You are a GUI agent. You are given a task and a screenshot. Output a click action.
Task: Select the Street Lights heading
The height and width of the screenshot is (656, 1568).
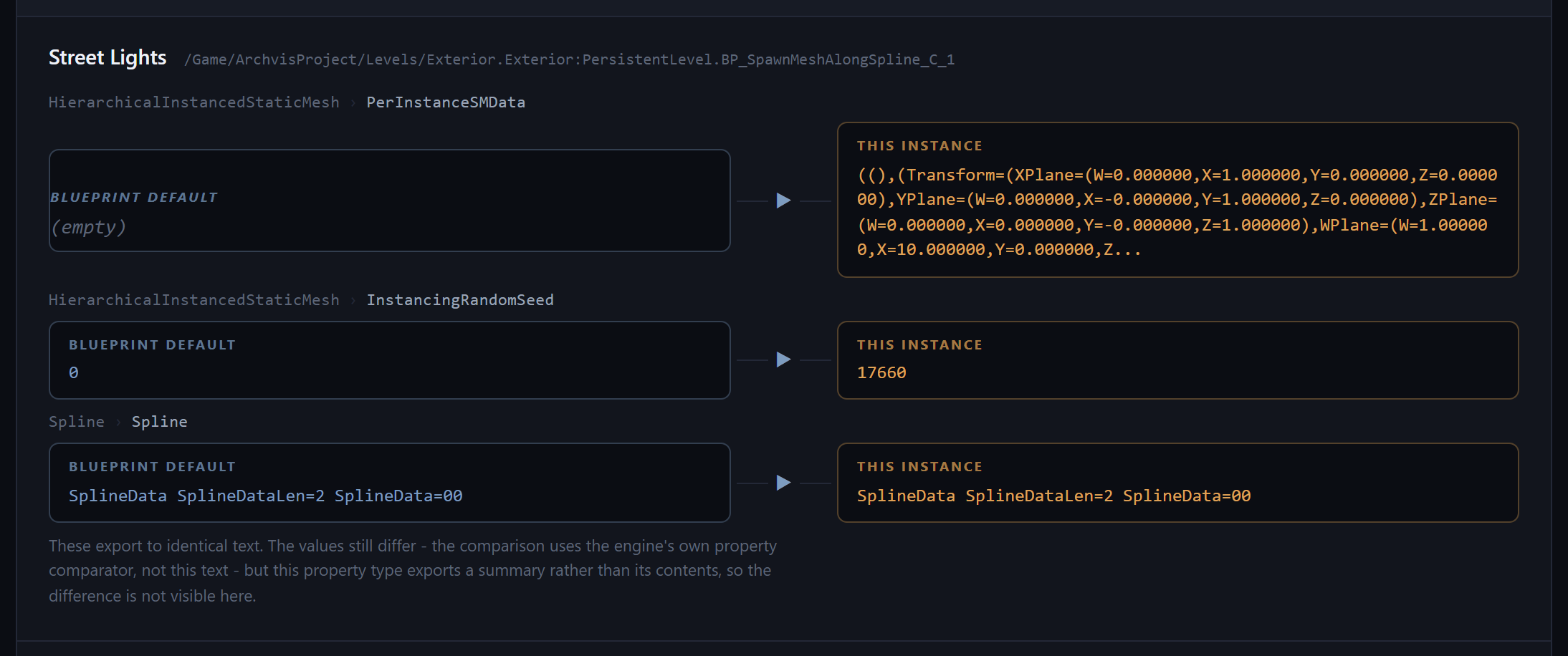(x=107, y=57)
